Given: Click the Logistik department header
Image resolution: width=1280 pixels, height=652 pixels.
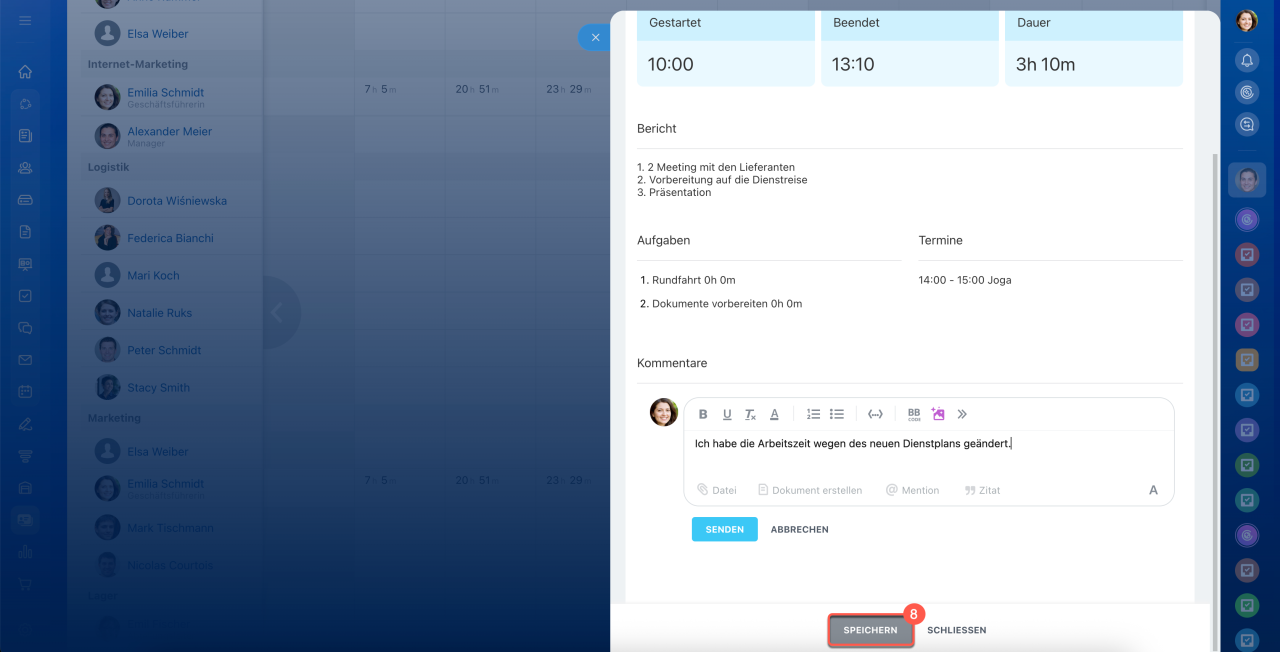Looking at the screenshot, I should click(x=109, y=167).
